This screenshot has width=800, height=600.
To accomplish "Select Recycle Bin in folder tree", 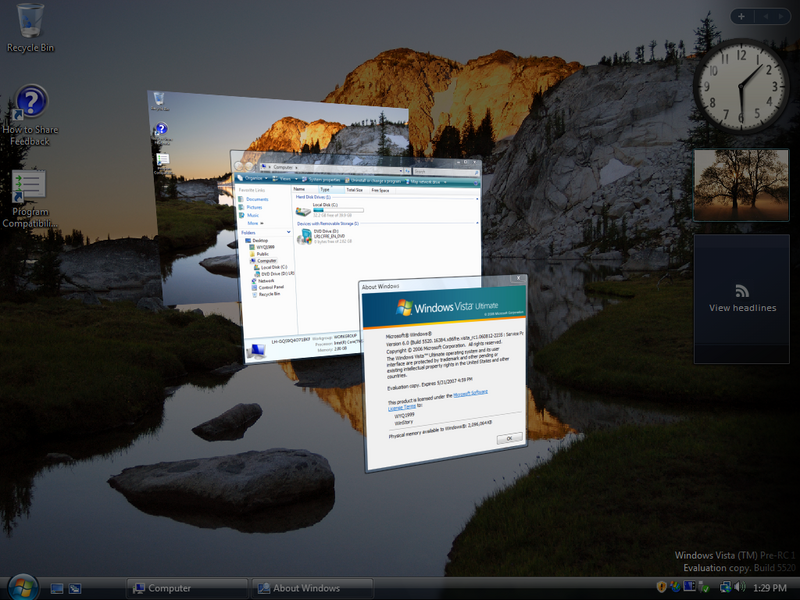I will (x=266, y=294).
